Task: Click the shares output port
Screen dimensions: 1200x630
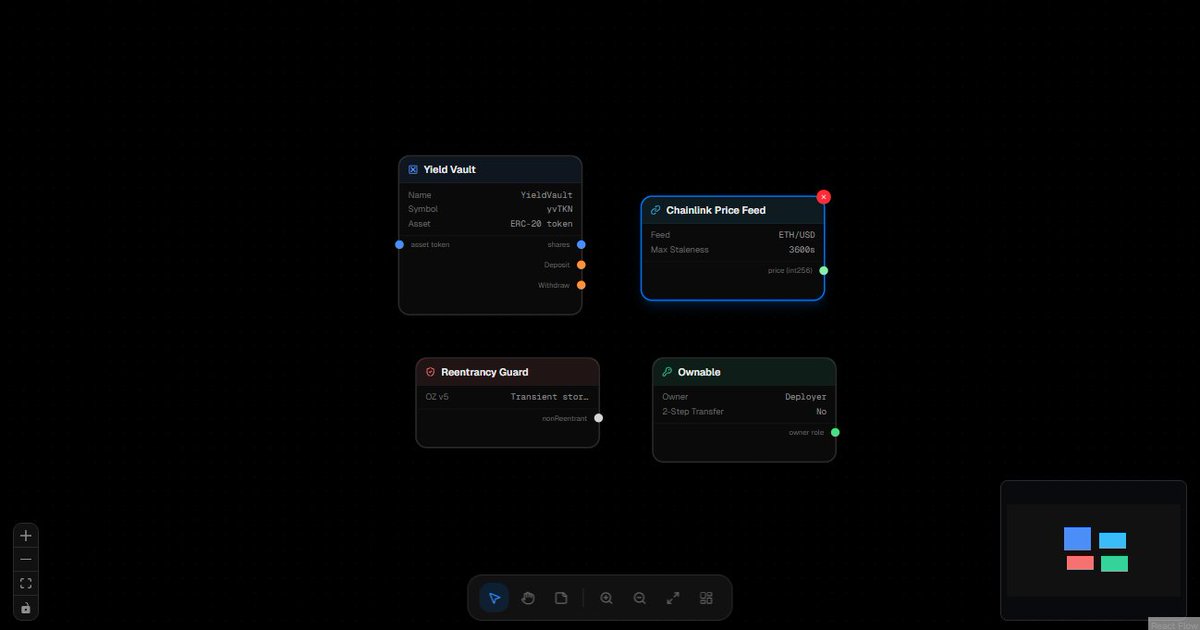Action: 581,245
